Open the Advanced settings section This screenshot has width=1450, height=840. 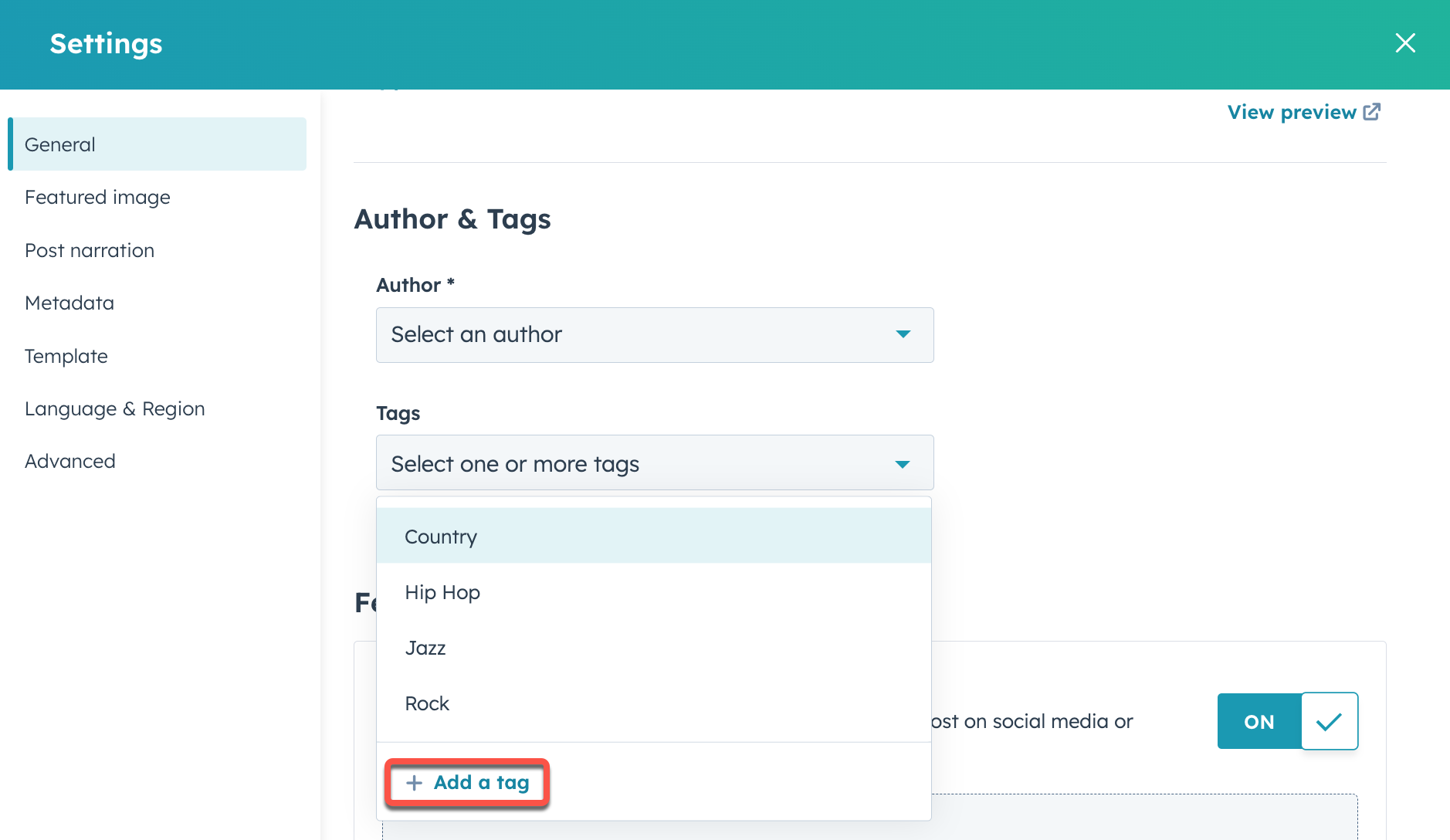[69, 460]
